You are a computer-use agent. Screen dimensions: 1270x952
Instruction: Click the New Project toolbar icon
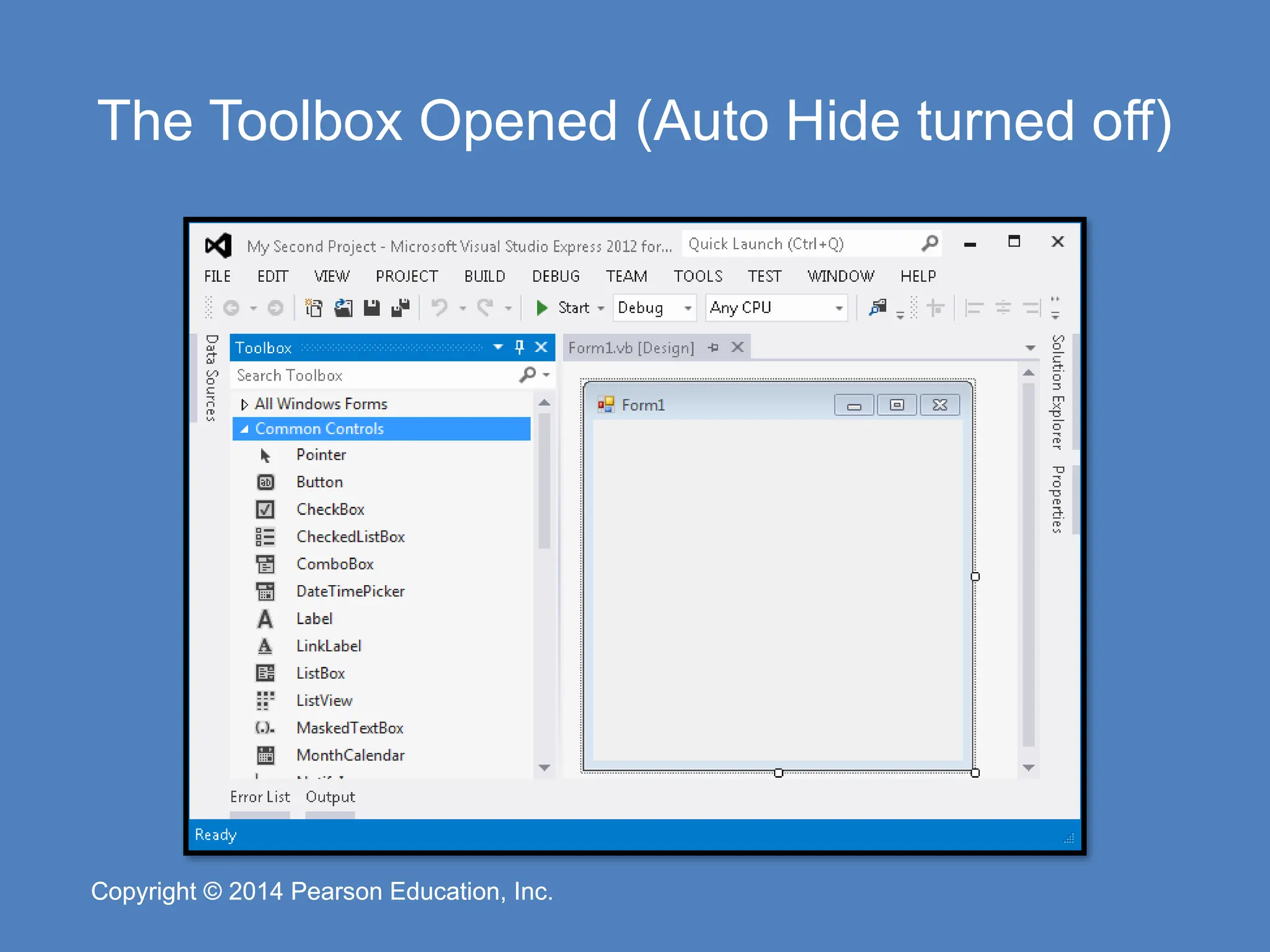(314, 308)
